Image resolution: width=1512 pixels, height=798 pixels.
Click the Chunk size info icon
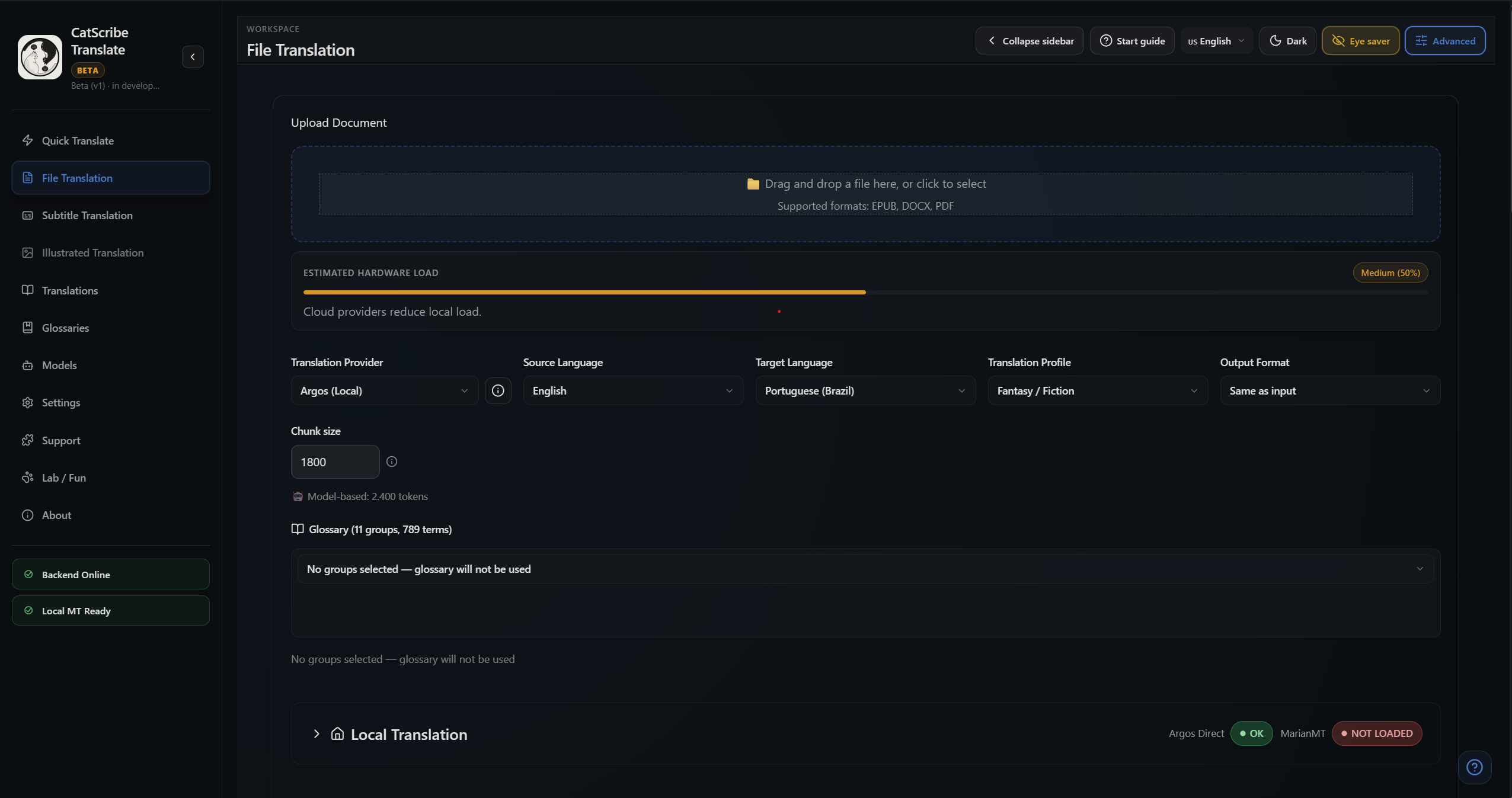(x=392, y=462)
